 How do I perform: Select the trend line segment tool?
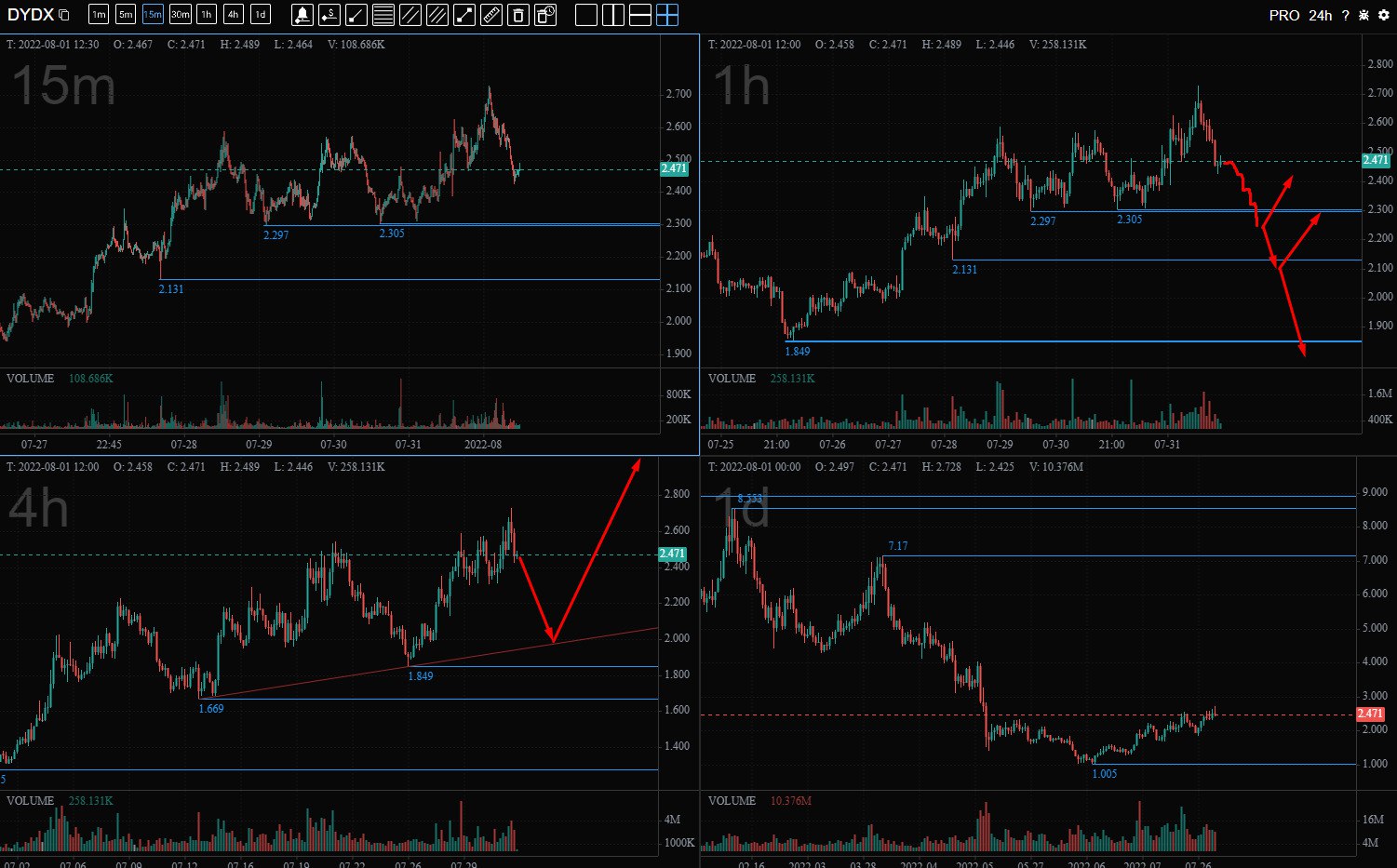pos(464,15)
